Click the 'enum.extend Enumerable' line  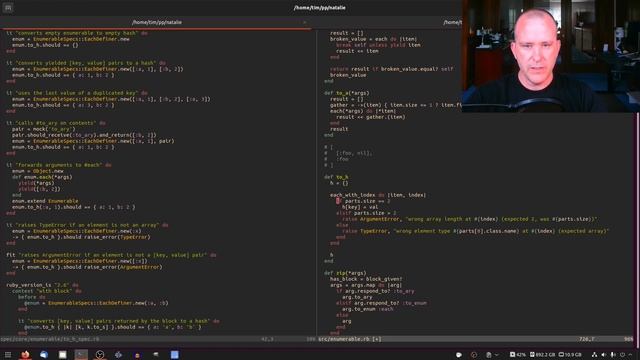click(x=45, y=201)
